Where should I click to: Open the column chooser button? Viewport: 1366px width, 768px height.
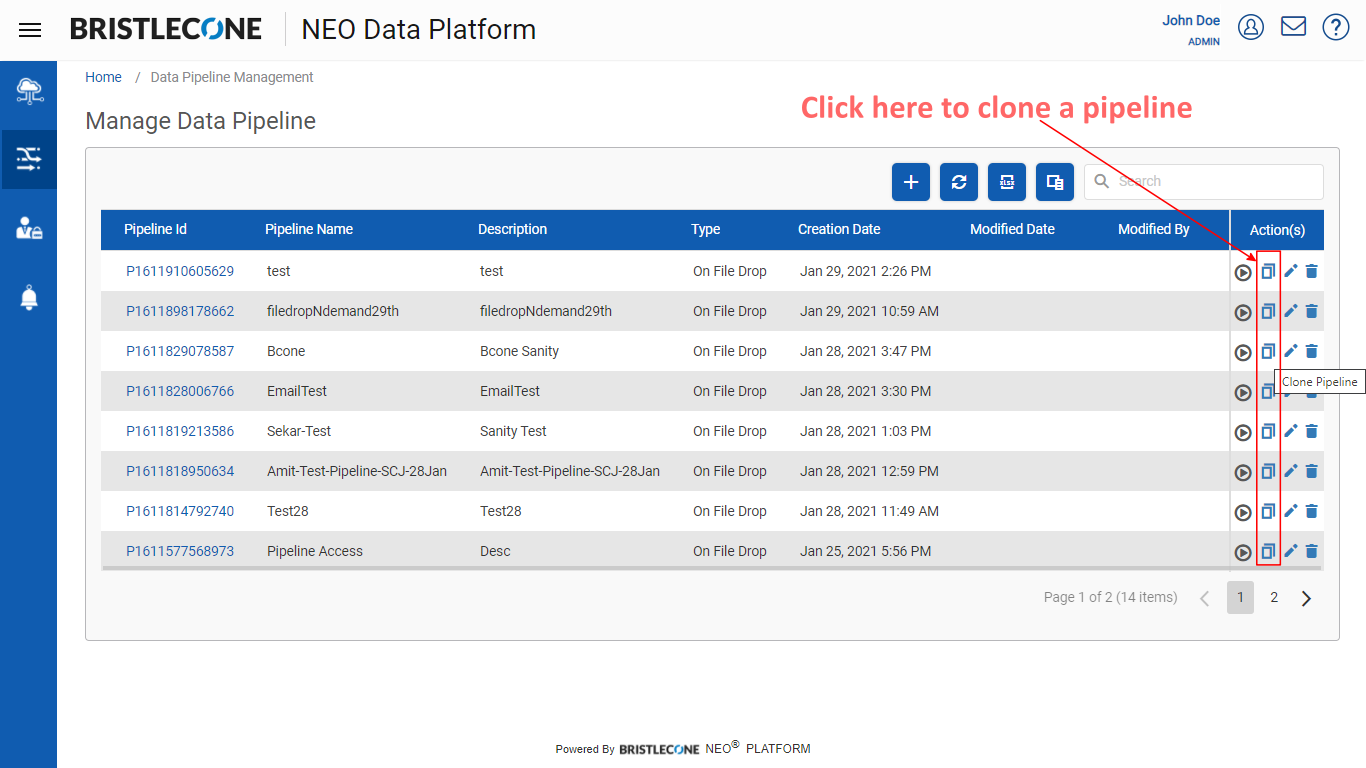pos(1055,182)
